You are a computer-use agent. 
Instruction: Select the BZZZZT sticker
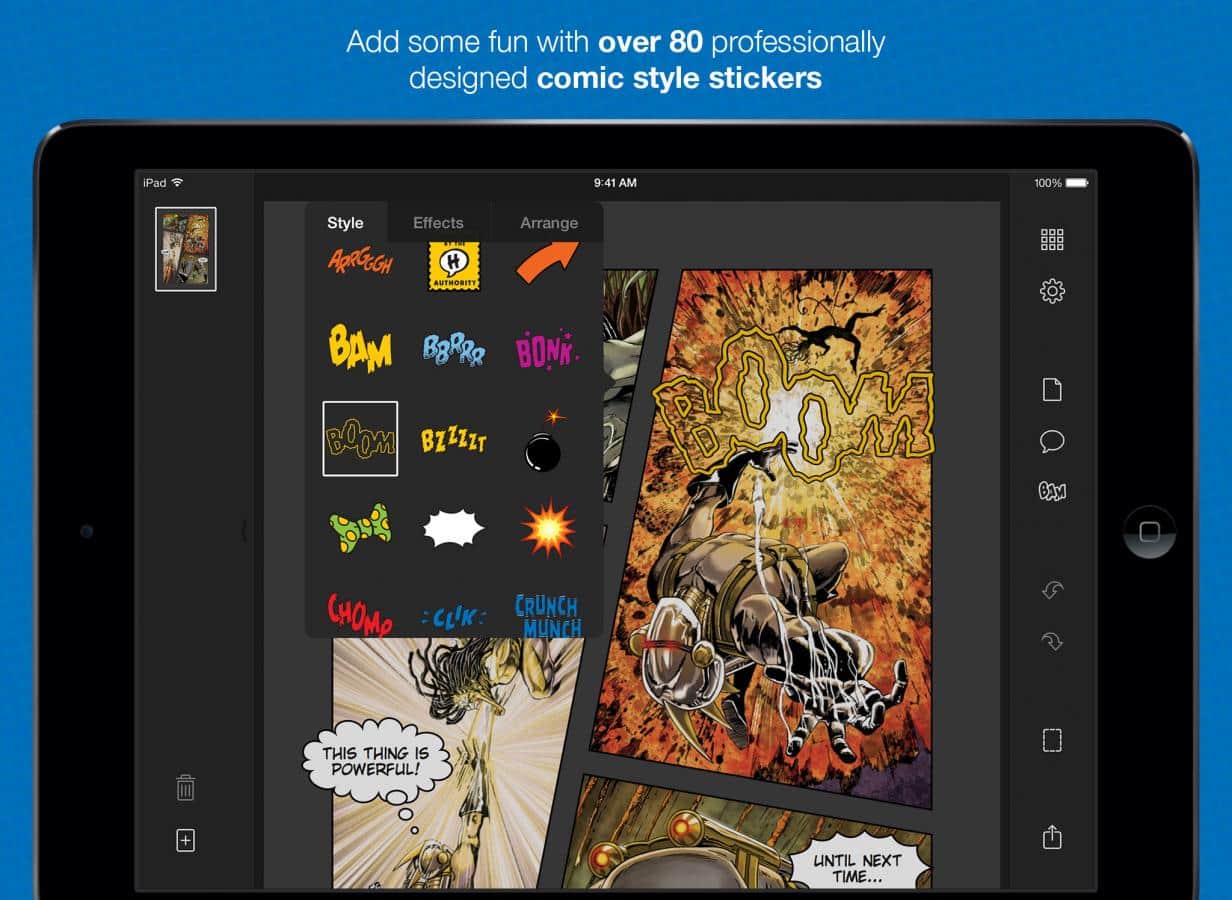[453, 439]
